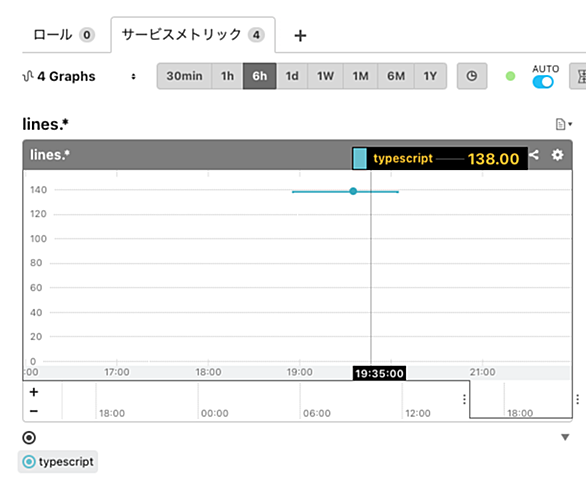Click the 4 Graphs waveform icon
The width and height of the screenshot is (586, 494).
28,76
